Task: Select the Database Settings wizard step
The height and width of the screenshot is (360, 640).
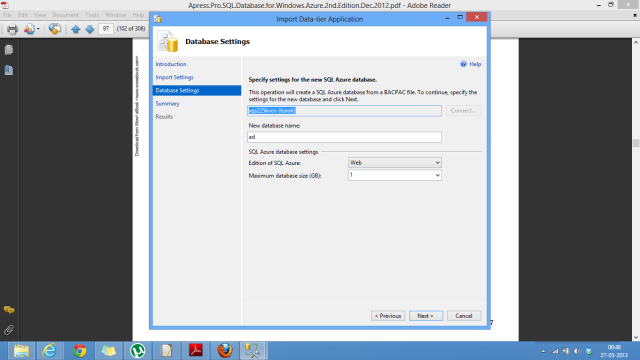Action: click(x=197, y=90)
